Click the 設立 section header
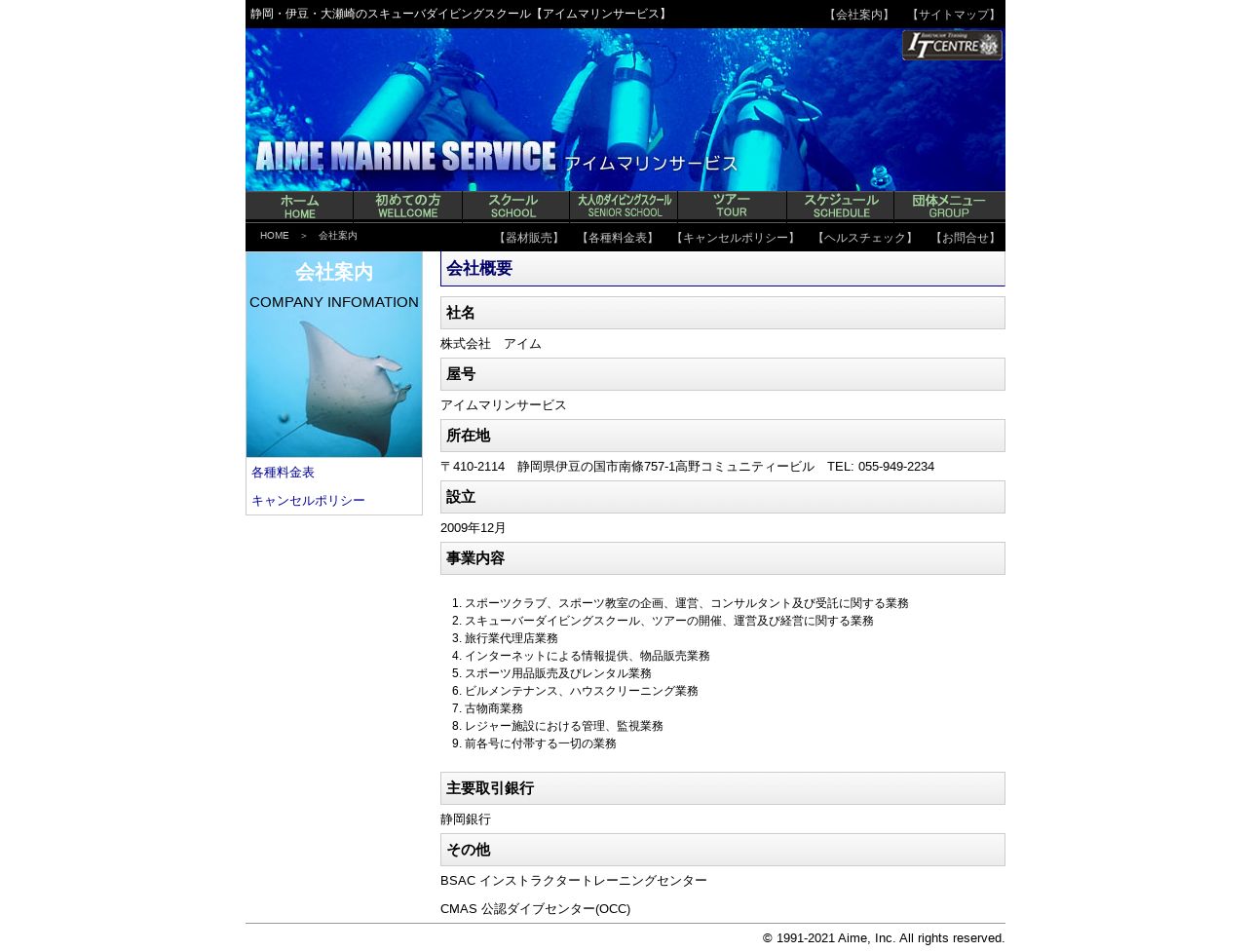The height and width of the screenshot is (952, 1251). (x=723, y=497)
